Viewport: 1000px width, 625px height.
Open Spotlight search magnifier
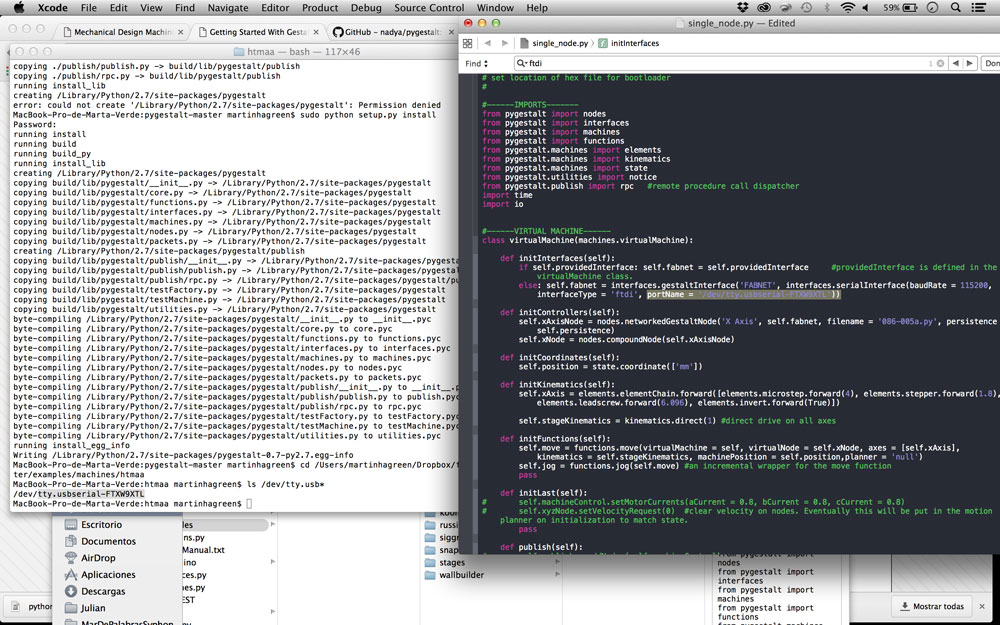click(955, 8)
